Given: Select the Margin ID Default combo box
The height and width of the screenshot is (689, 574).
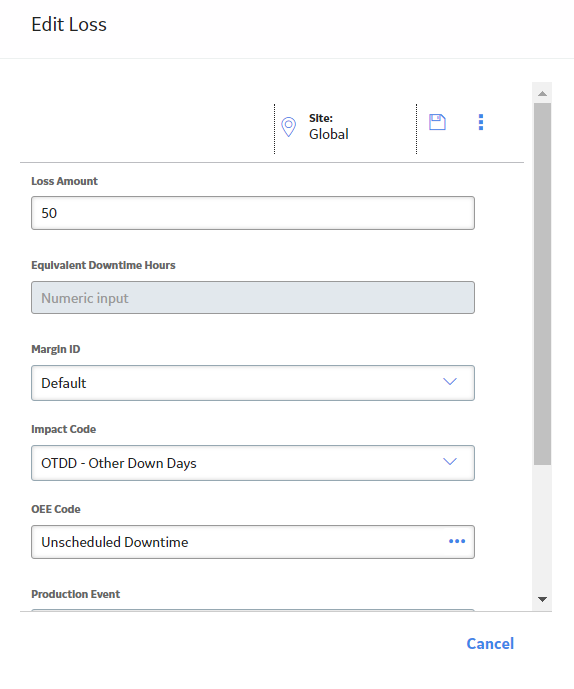Looking at the screenshot, I should tap(253, 383).
